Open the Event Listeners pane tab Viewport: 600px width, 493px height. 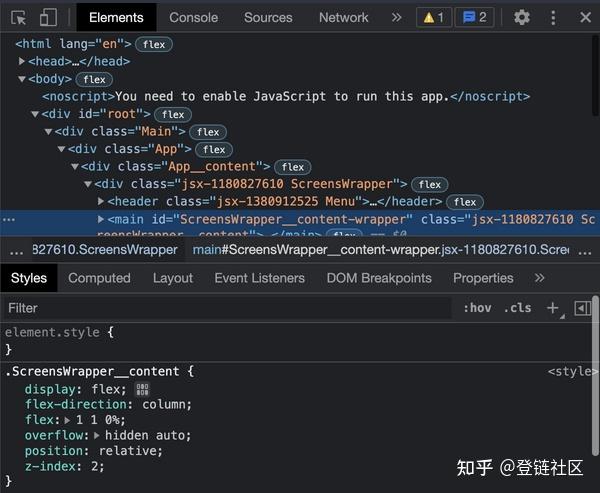click(260, 278)
